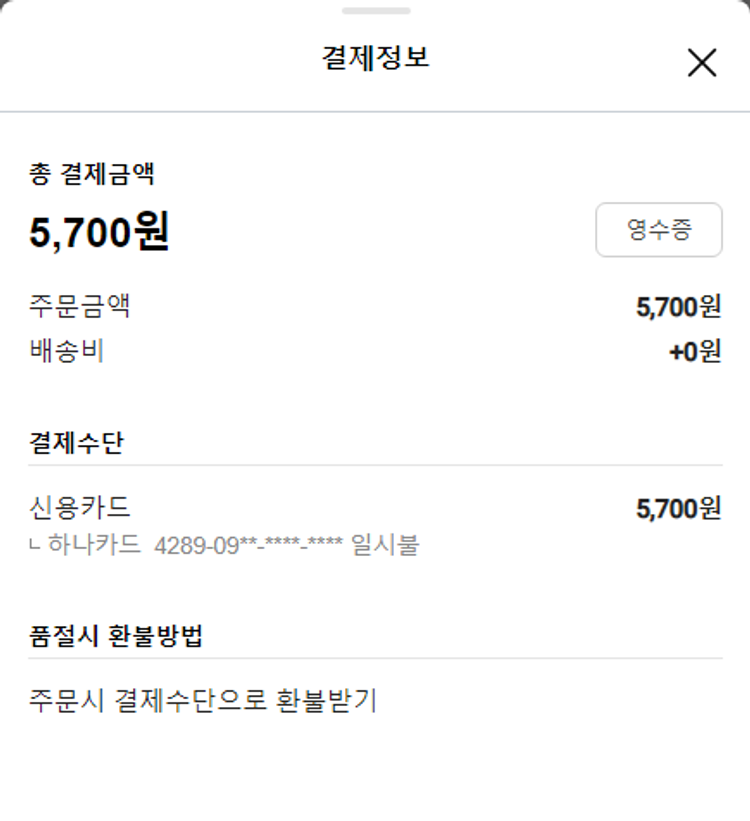Select the large bold 5,700원 total amount
The image size is (750, 821).
tap(99, 233)
